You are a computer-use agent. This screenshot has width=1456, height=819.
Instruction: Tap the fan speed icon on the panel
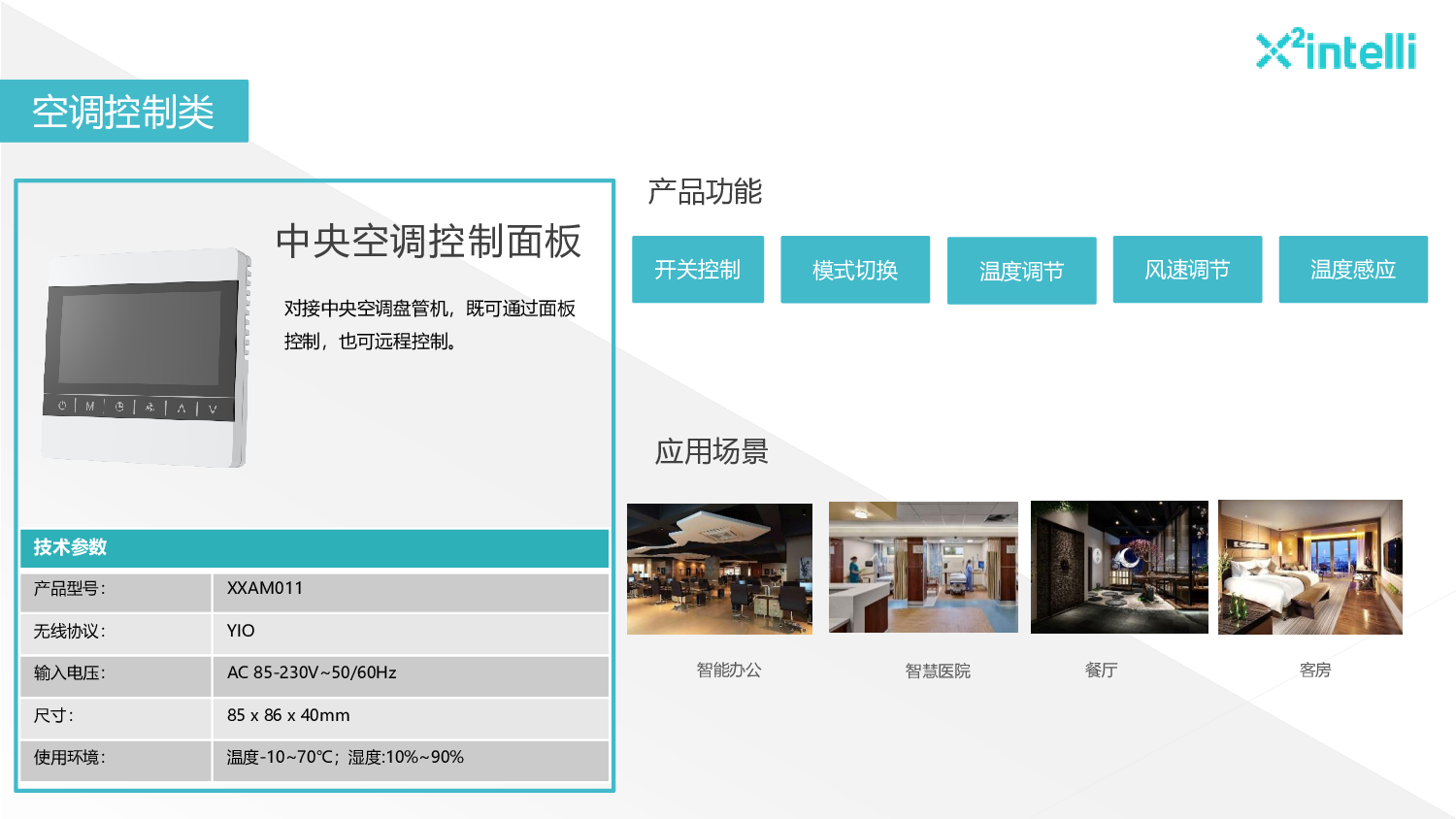point(149,408)
